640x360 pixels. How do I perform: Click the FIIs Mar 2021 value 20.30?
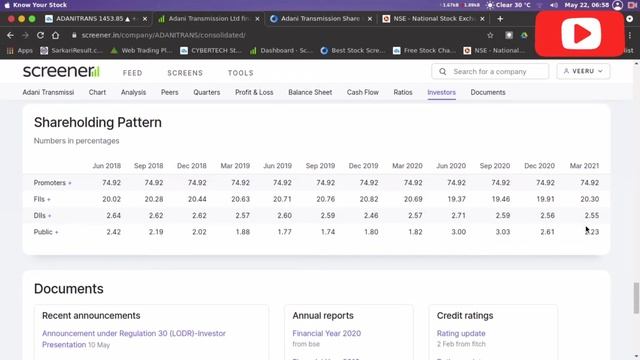[x=589, y=199]
